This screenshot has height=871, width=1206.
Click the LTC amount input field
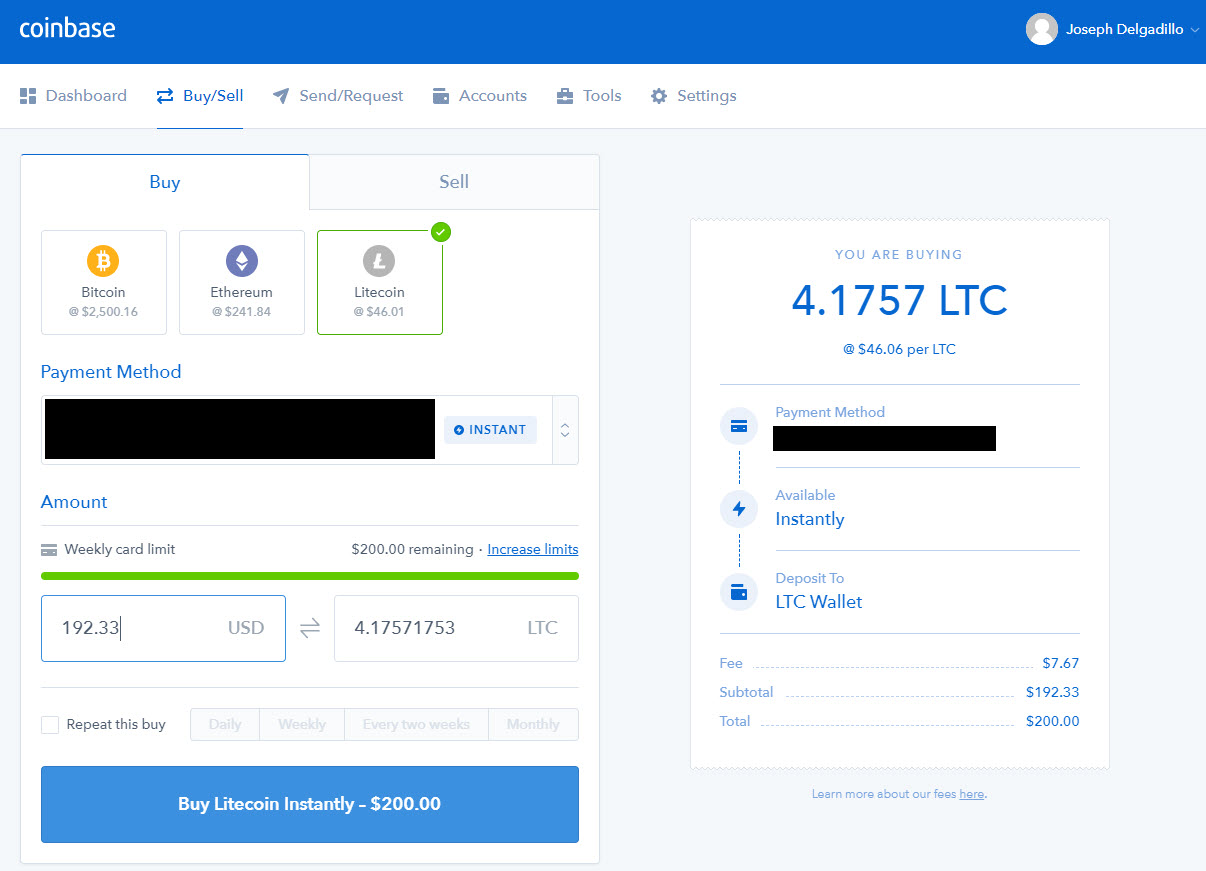[456, 628]
